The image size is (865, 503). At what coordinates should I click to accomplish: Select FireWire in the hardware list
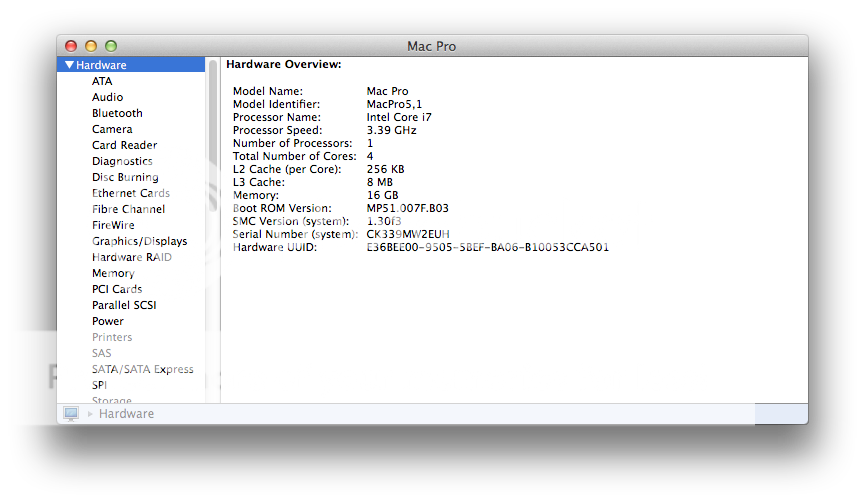(x=113, y=225)
